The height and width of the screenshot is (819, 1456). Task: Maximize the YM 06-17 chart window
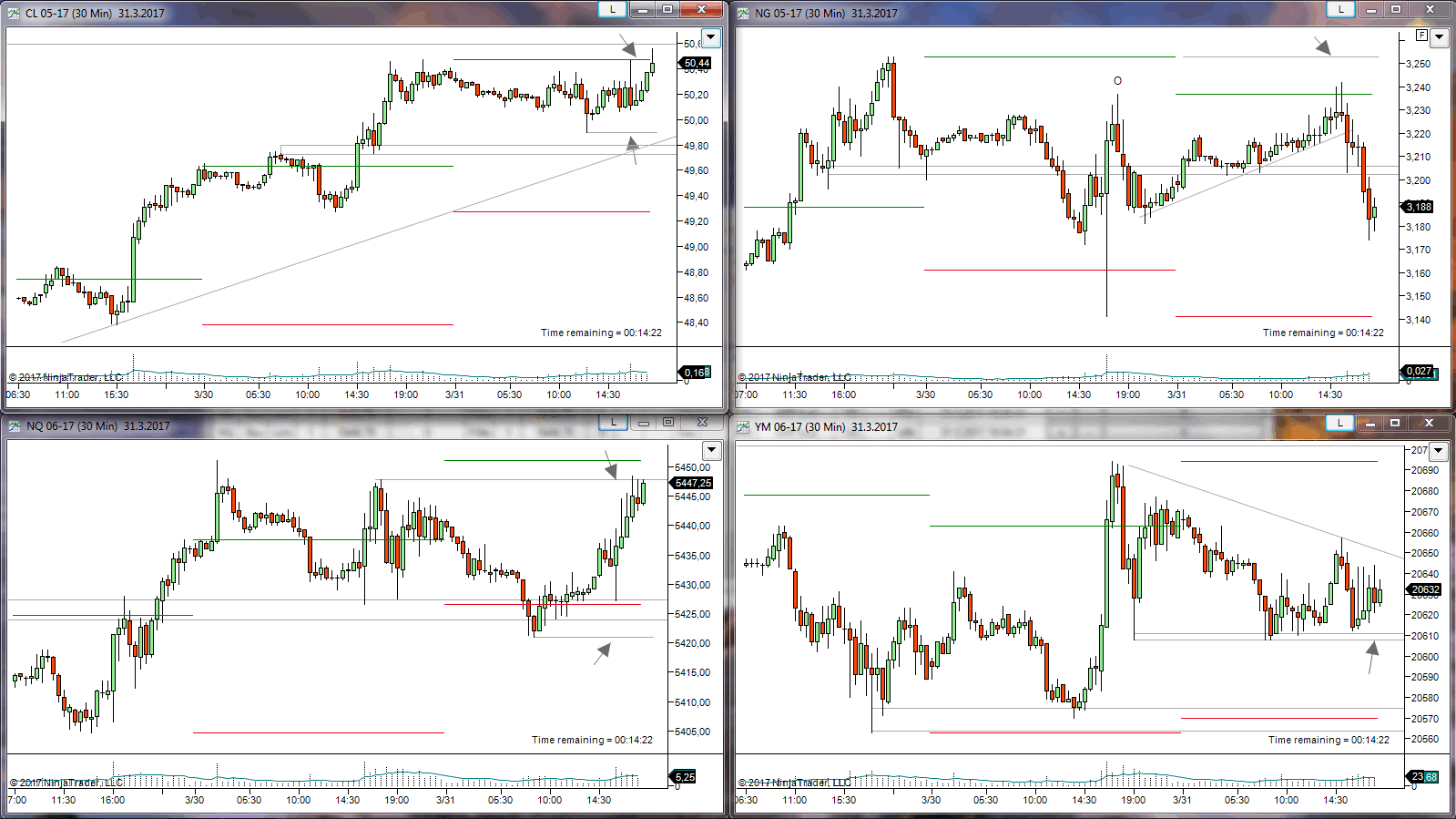(1396, 423)
